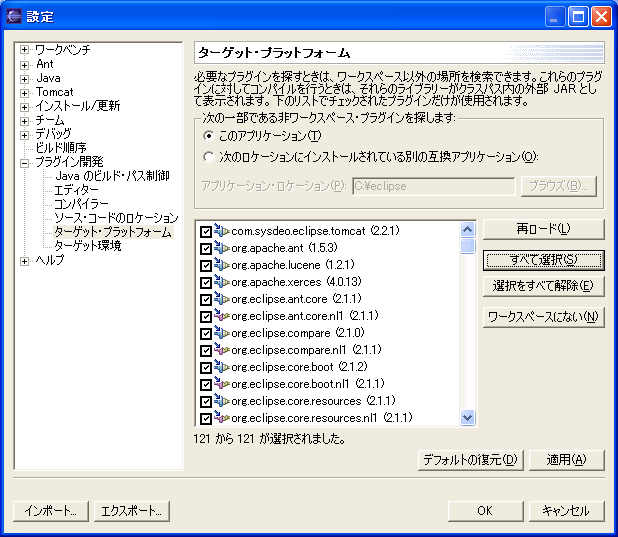Toggle org.eclipse.compare (2.1.0) checkbox
Image resolution: width=618 pixels, height=537 pixels.
tap(206, 333)
